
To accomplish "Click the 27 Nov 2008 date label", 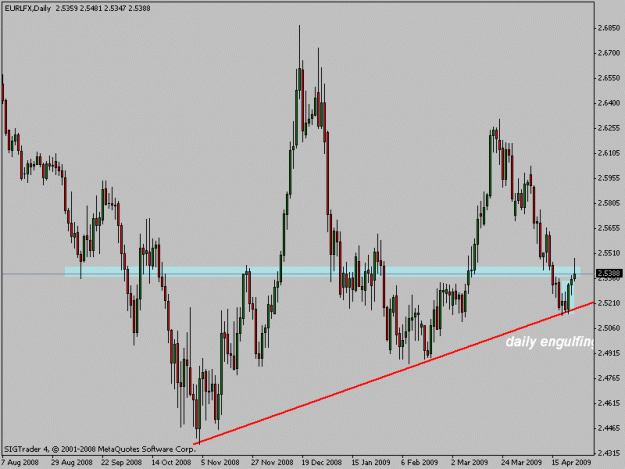I will 272,462.
